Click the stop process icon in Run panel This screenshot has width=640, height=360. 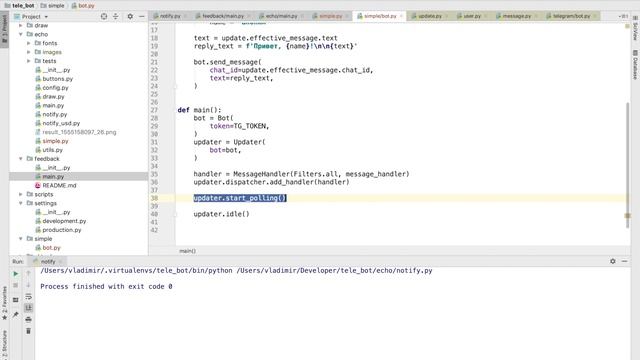[x=16, y=285]
